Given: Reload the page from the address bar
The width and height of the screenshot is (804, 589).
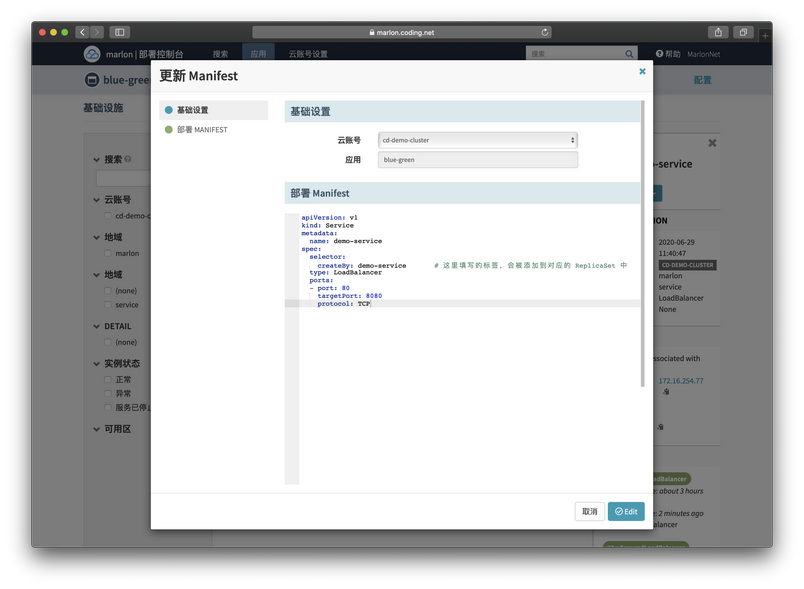Looking at the screenshot, I should tap(545, 32).
